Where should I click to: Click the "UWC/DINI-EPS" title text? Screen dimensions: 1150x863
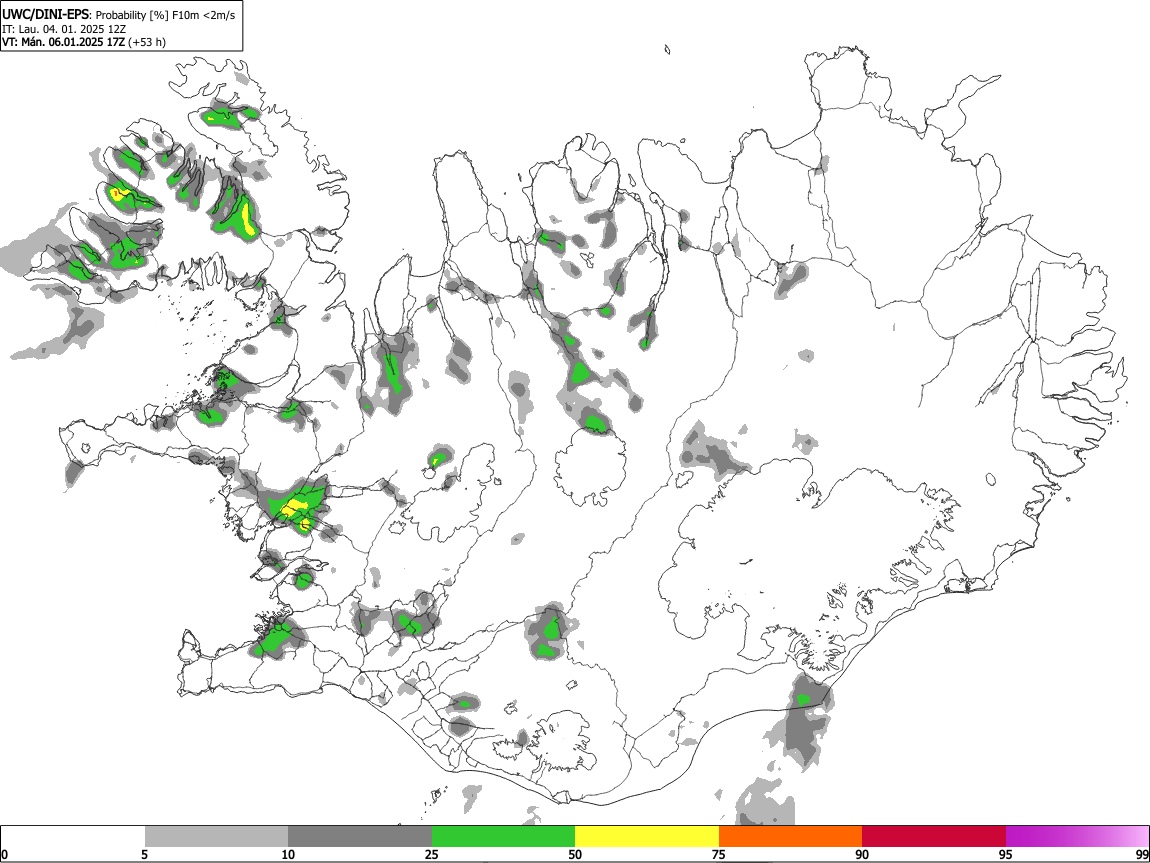tap(47, 15)
